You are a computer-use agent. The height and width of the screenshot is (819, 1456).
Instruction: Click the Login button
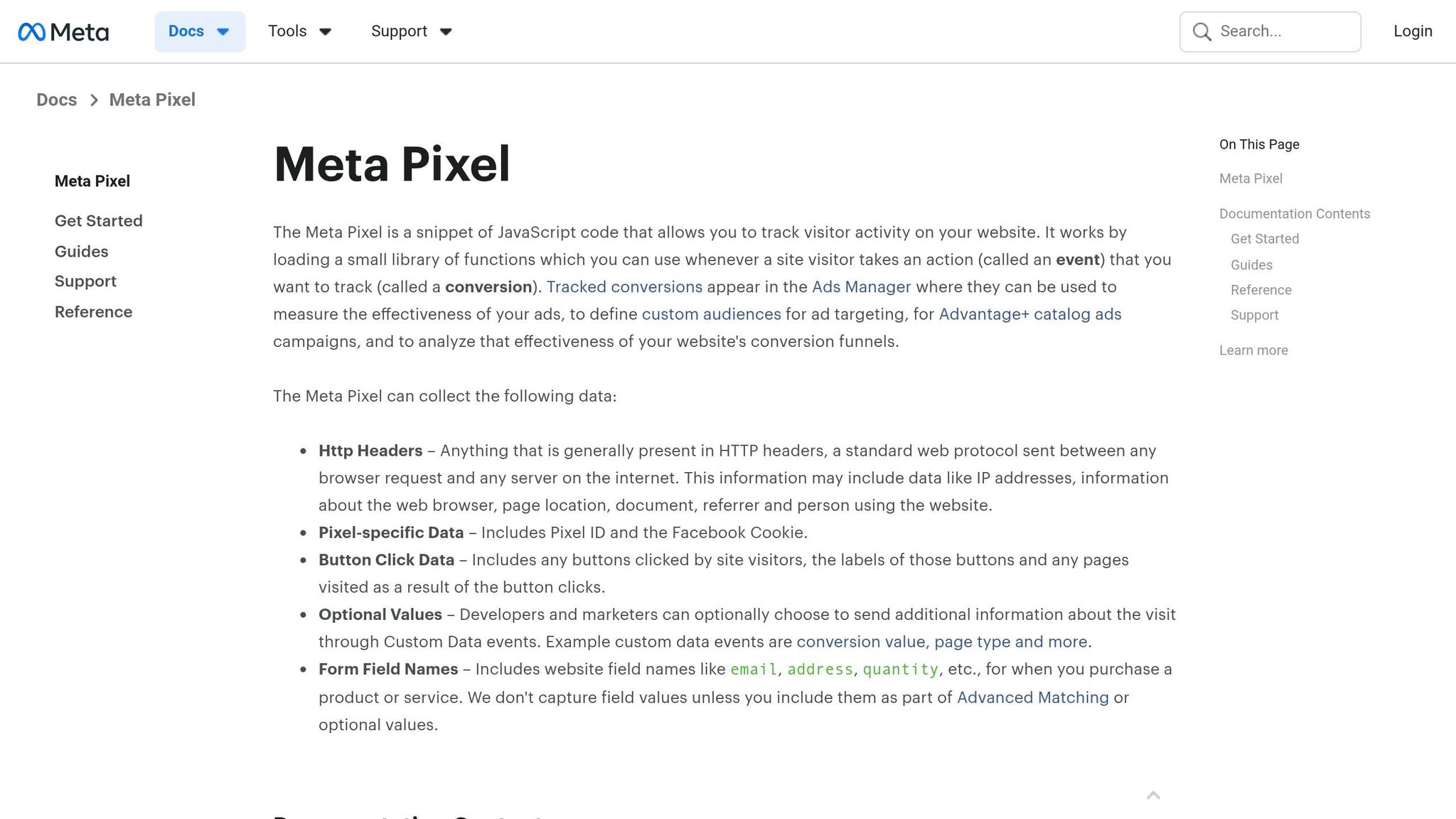(x=1412, y=31)
